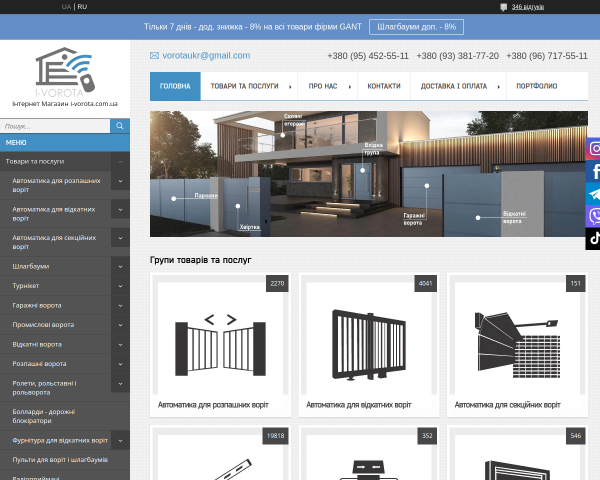
Task: Expand Ролети, рольставні sidebar submenu
Action: [120, 384]
